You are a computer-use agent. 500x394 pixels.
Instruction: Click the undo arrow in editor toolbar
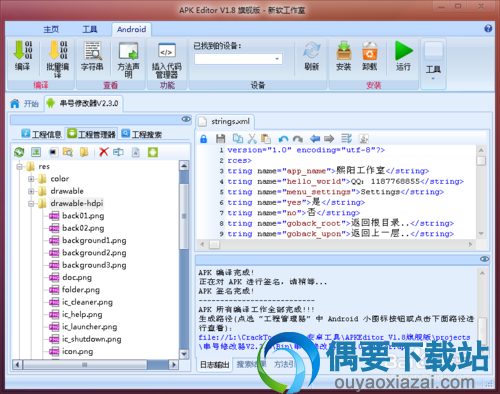pyautogui.click(x=283, y=139)
